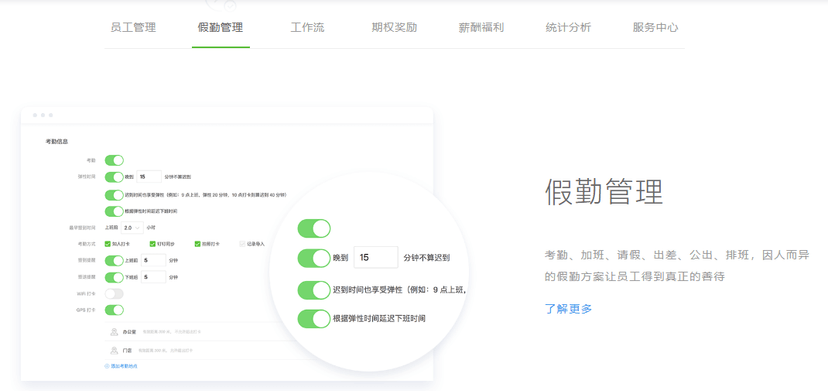Image resolution: width=828 pixels, height=391 pixels.
Task: Select the 假勤管理 tab
Action: [x=221, y=27]
